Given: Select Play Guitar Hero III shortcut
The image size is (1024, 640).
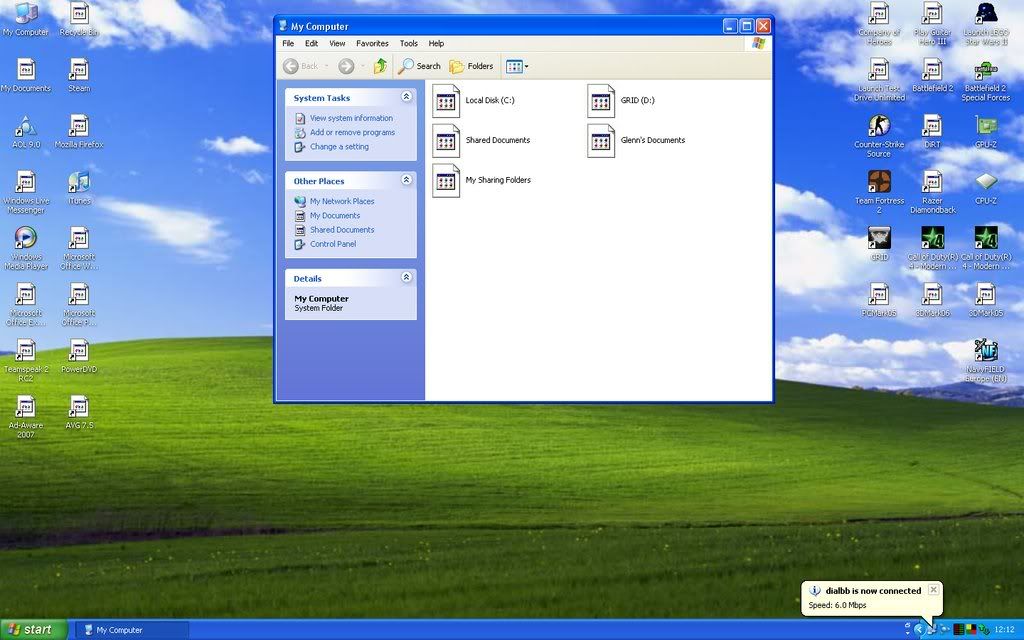Looking at the screenshot, I should pyautogui.click(x=933, y=24).
